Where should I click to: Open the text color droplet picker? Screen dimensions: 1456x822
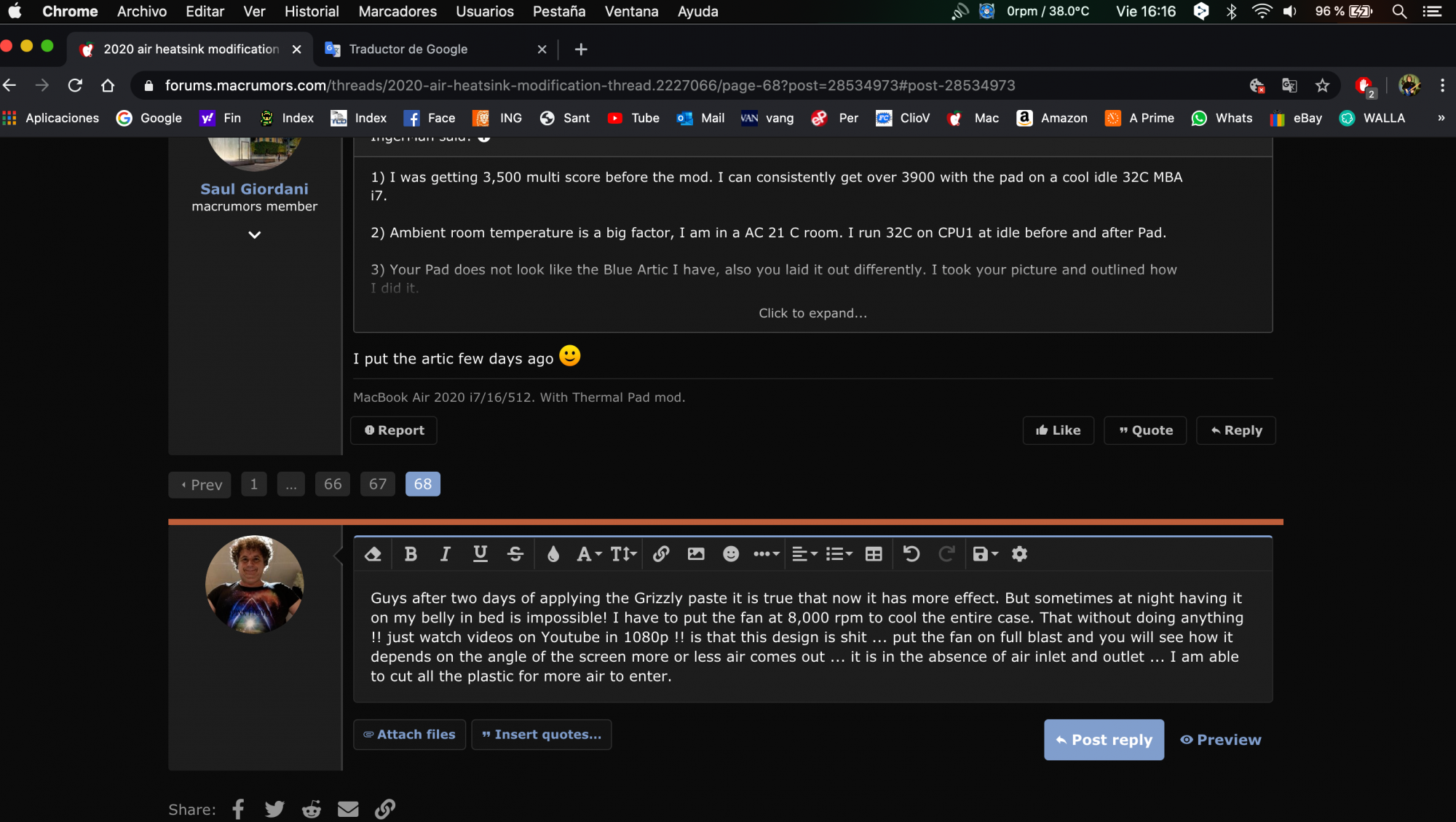(x=553, y=554)
